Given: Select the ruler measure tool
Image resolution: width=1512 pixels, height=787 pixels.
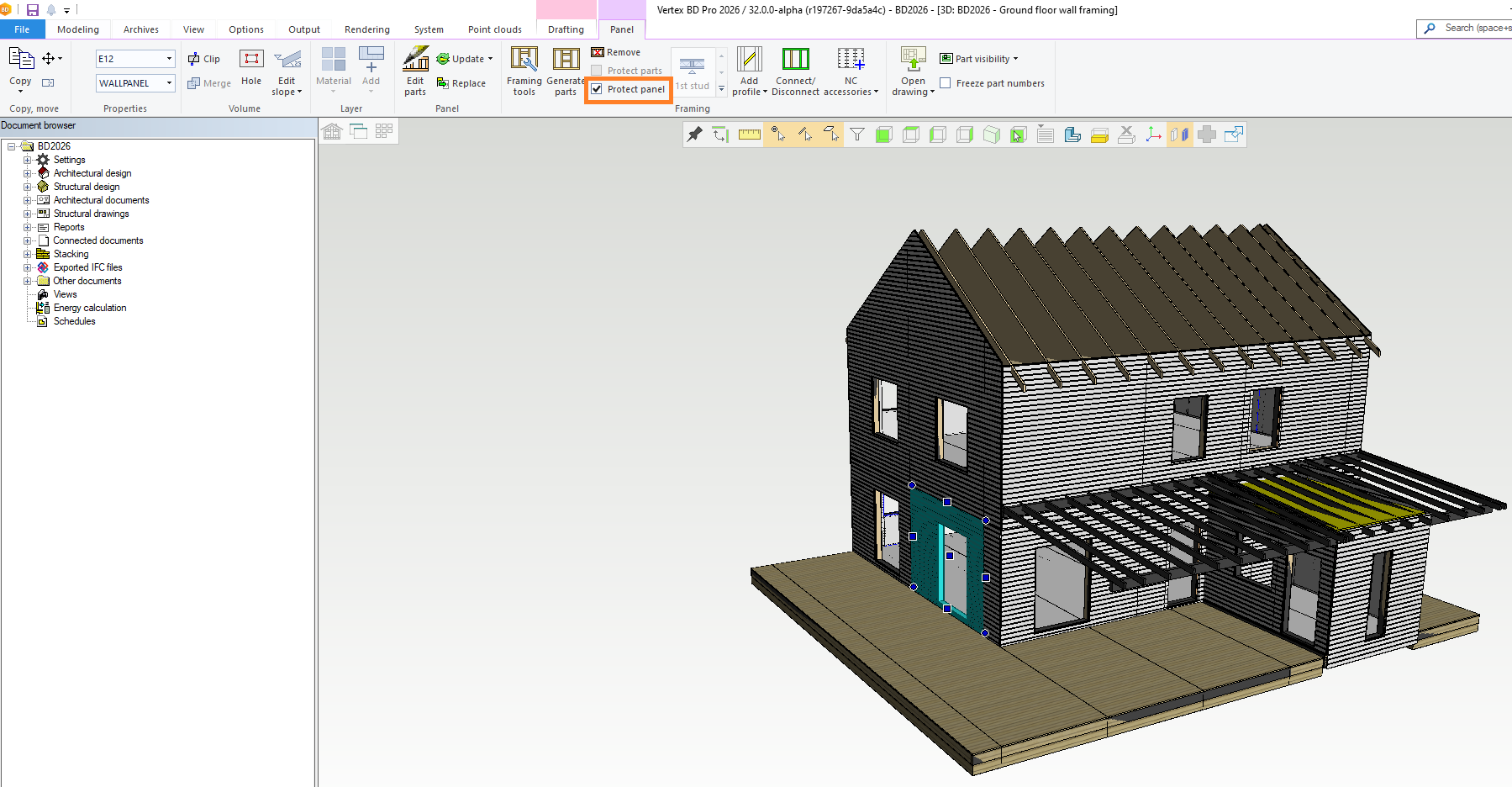Looking at the screenshot, I should [x=749, y=135].
